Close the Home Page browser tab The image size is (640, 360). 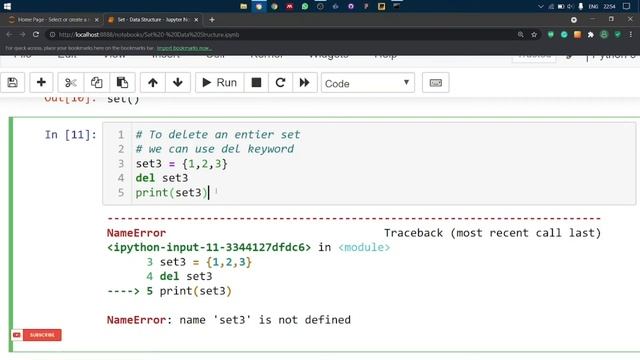97,20
